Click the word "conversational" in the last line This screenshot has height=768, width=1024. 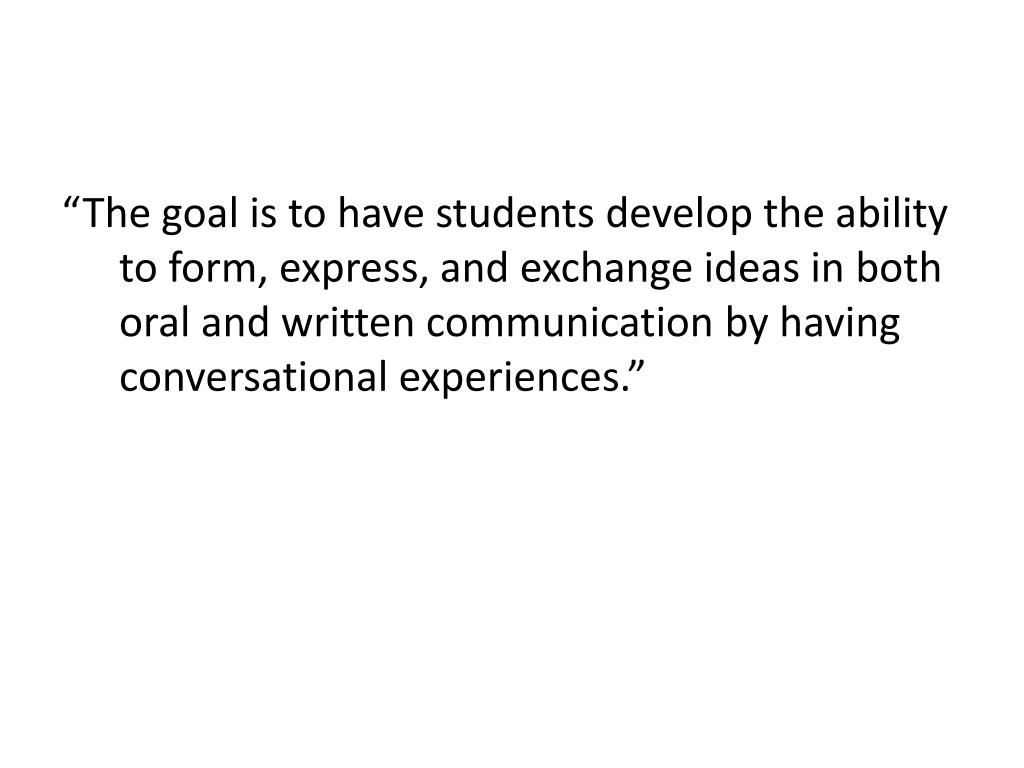coord(249,376)
